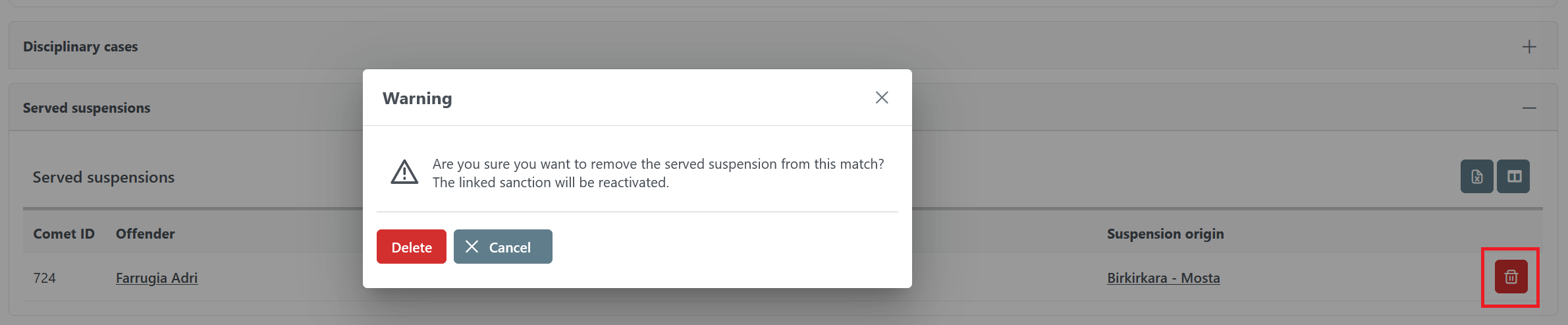This screenshot has height=325, width=1568.
Task: Select the Comet ID 724 cell
Action: (45, 278)
